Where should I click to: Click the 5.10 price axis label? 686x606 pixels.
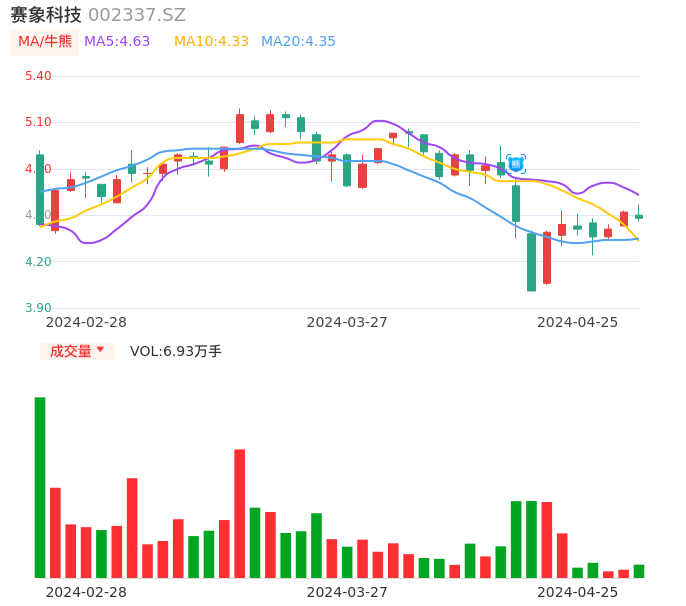38,122
